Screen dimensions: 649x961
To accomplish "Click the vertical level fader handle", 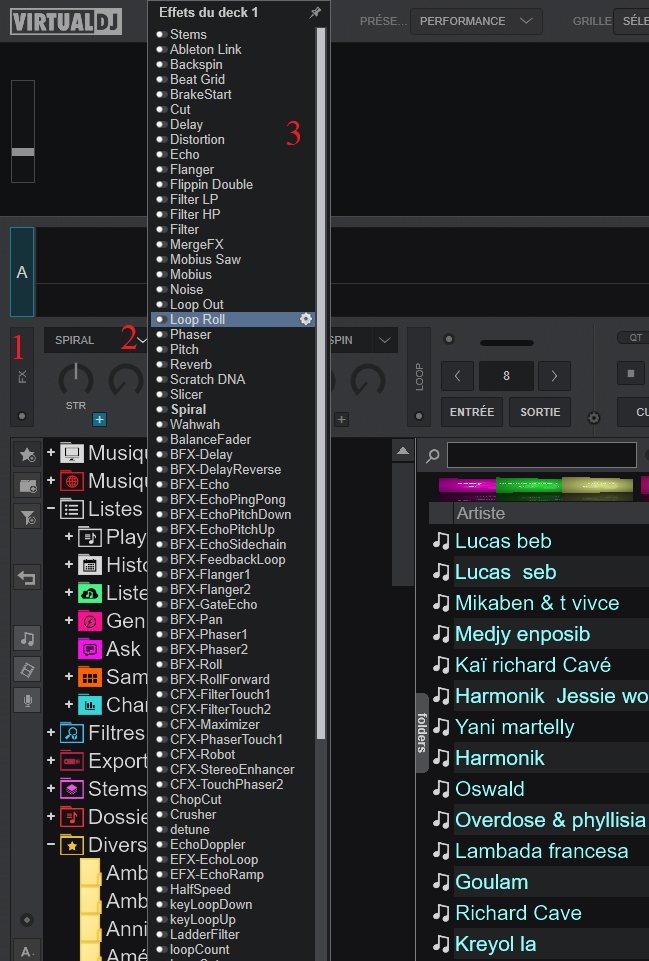I will pos(23,152).
